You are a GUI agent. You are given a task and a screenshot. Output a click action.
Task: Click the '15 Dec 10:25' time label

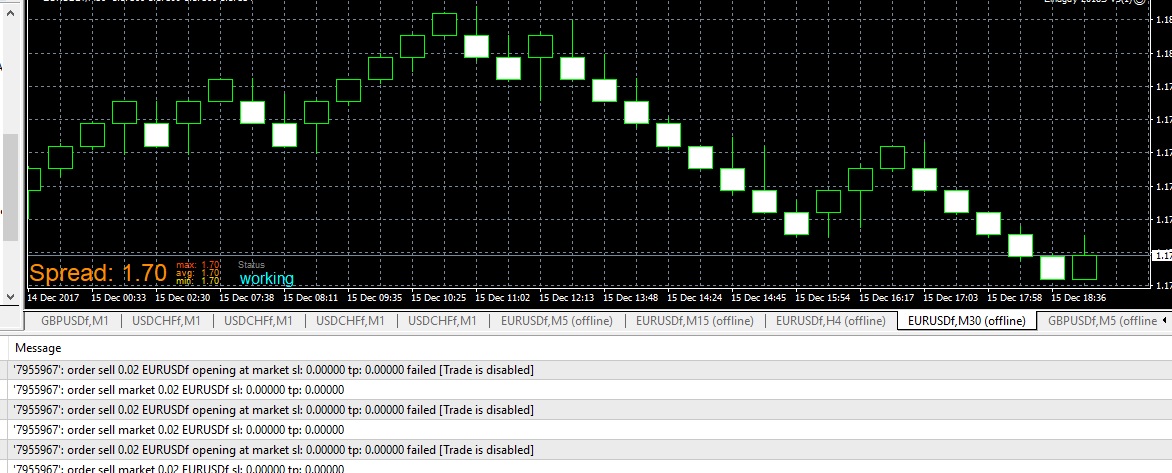pos(439,297)
